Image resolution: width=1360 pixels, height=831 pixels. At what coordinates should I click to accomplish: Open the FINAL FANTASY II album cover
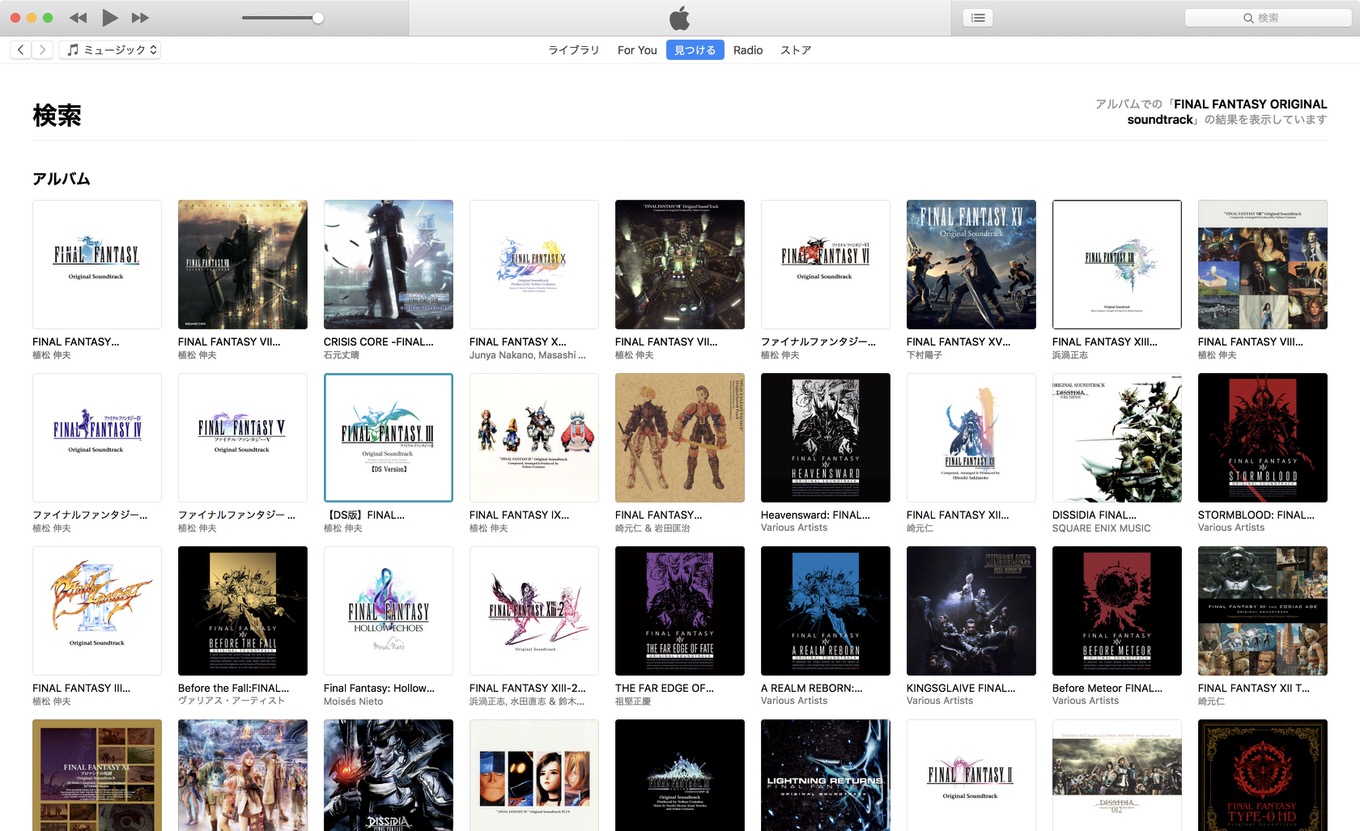(x=971, y=775)
